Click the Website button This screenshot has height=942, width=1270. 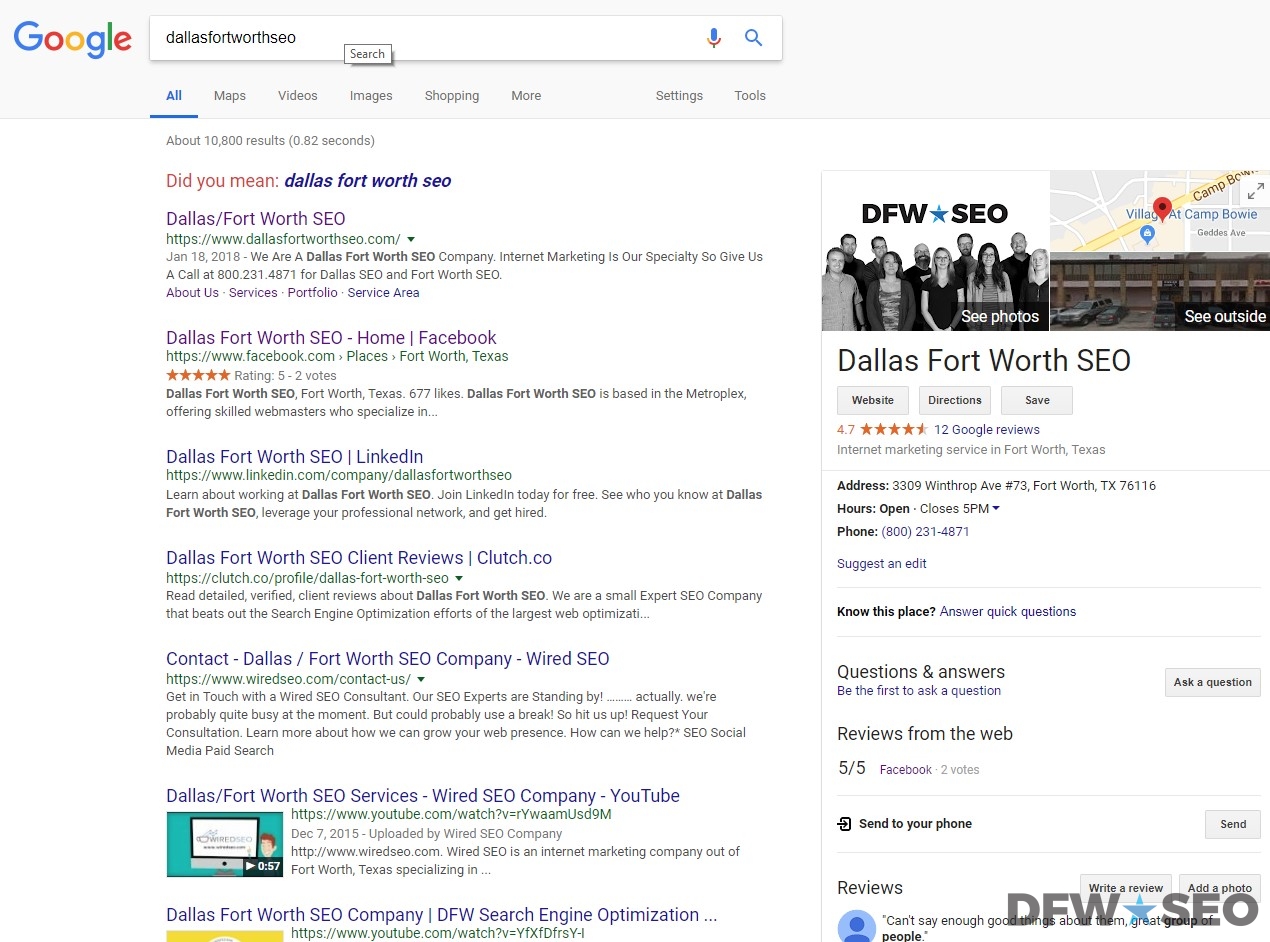click(873, 400)
